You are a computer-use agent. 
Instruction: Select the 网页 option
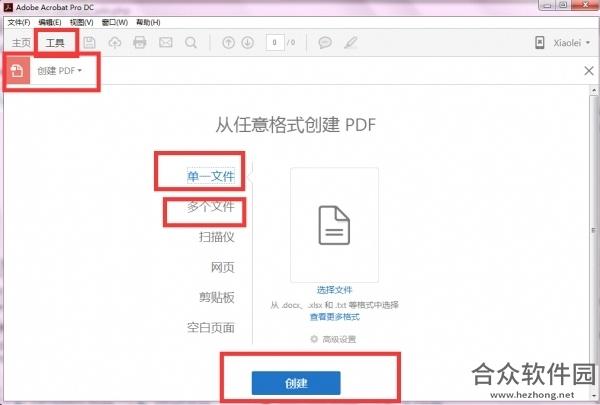pyautogui.click(x=222, y=267)
